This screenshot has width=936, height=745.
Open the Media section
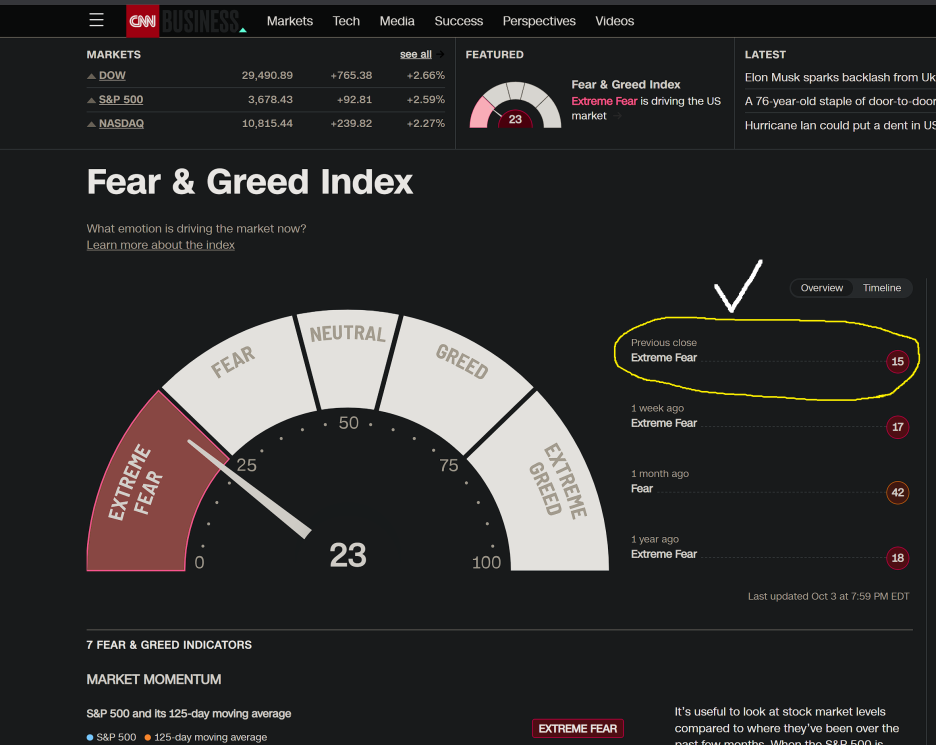(397, 21)
